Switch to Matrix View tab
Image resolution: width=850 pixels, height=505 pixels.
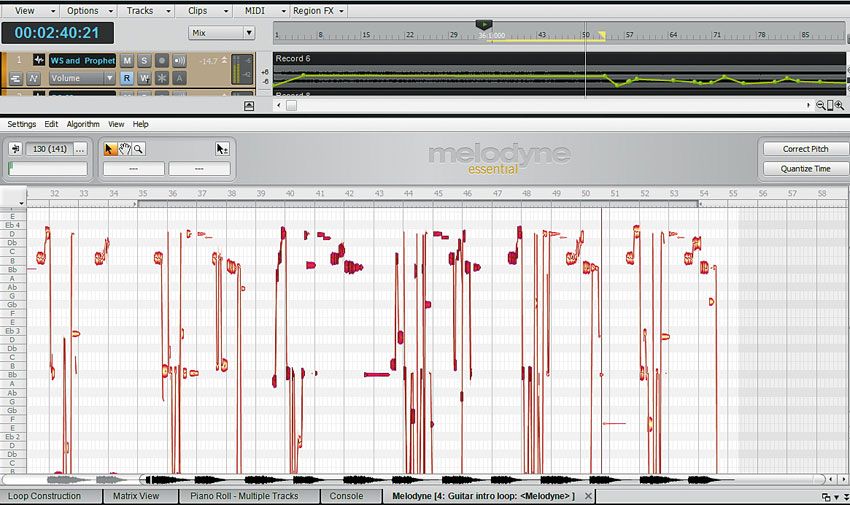click(140, 496)
